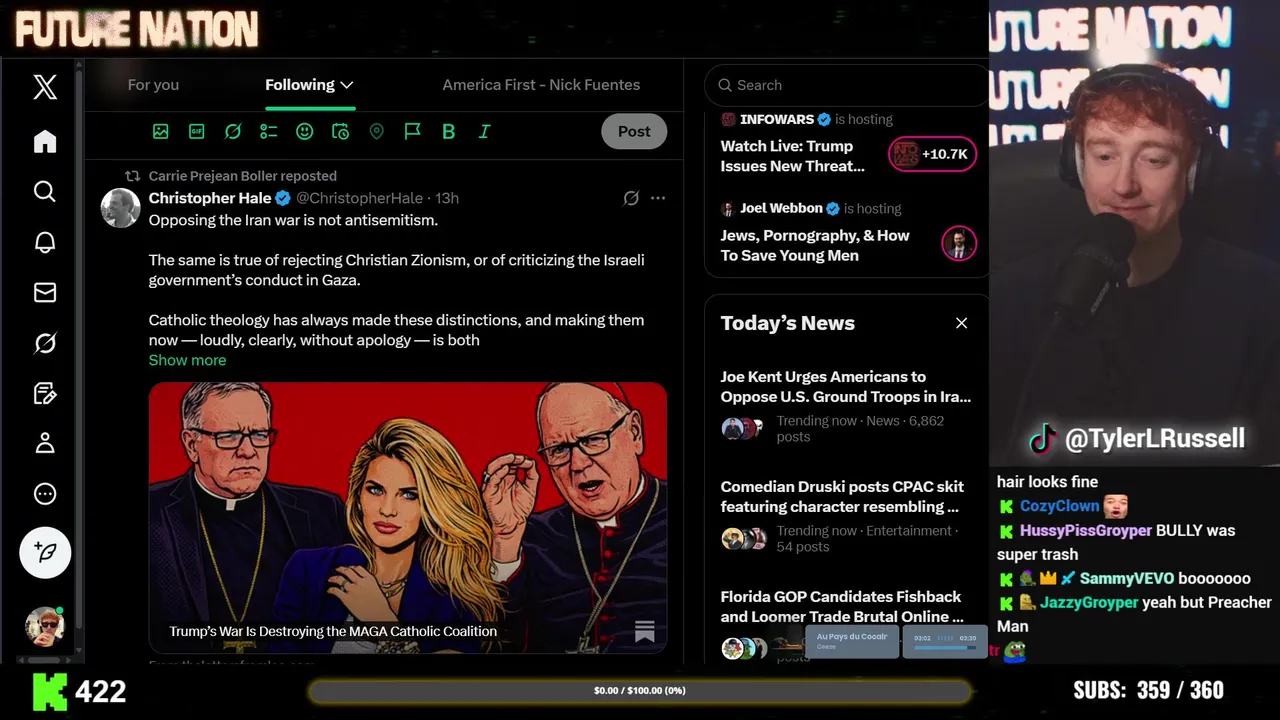Click the Search input field

point(846,85)
